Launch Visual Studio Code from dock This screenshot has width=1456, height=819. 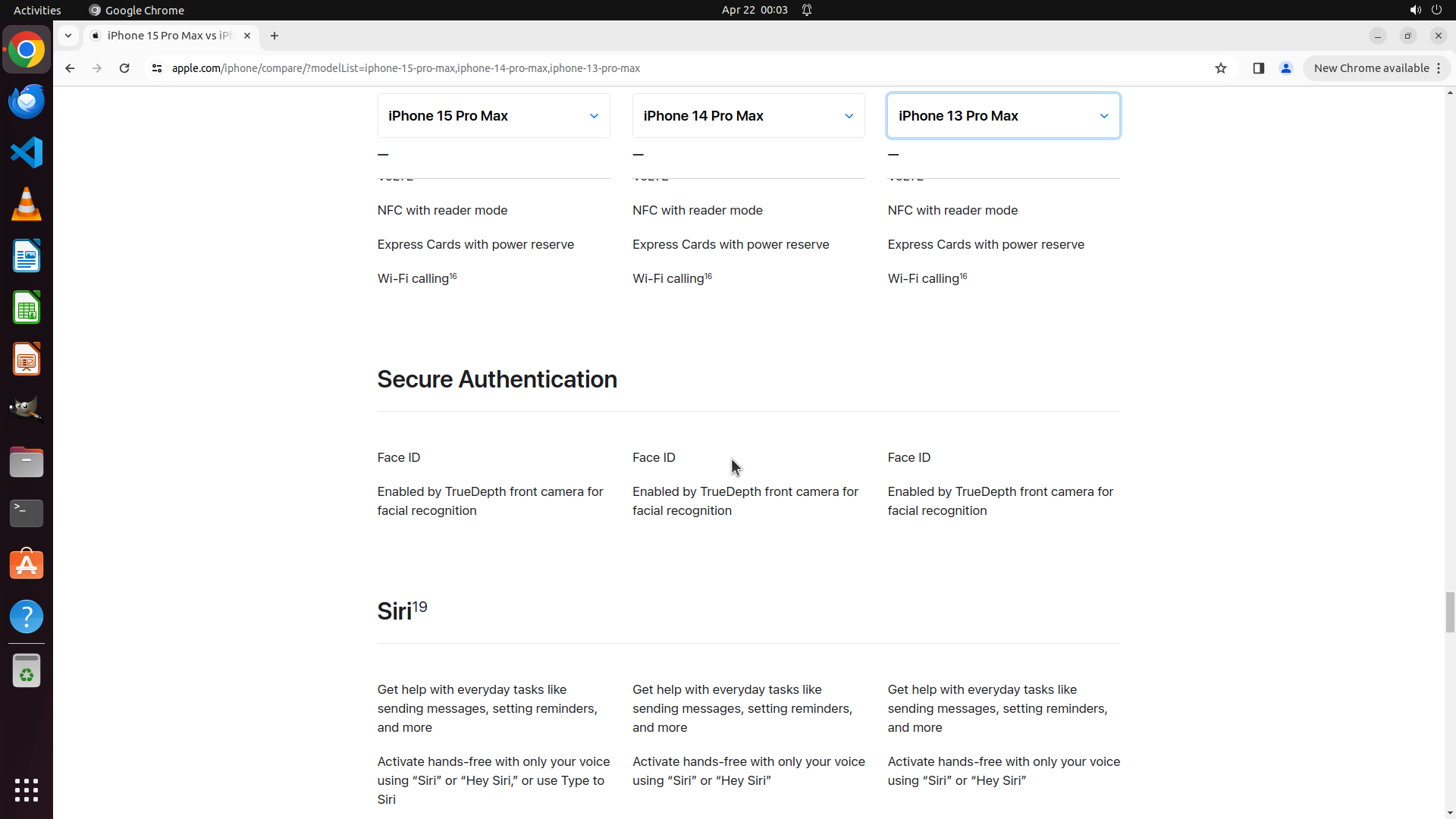pos(27,152)
